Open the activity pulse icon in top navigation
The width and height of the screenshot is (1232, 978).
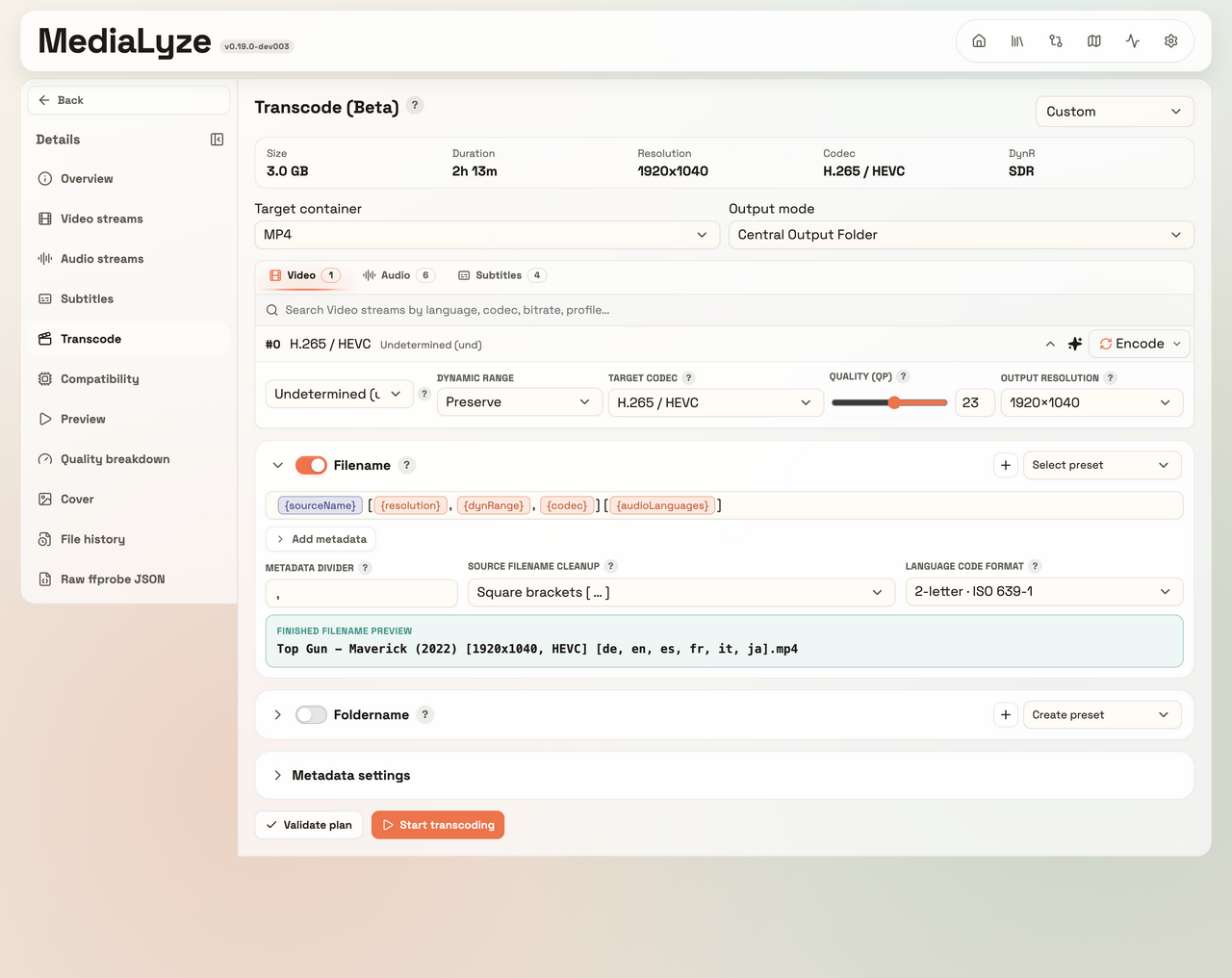tap(1133, 41)
